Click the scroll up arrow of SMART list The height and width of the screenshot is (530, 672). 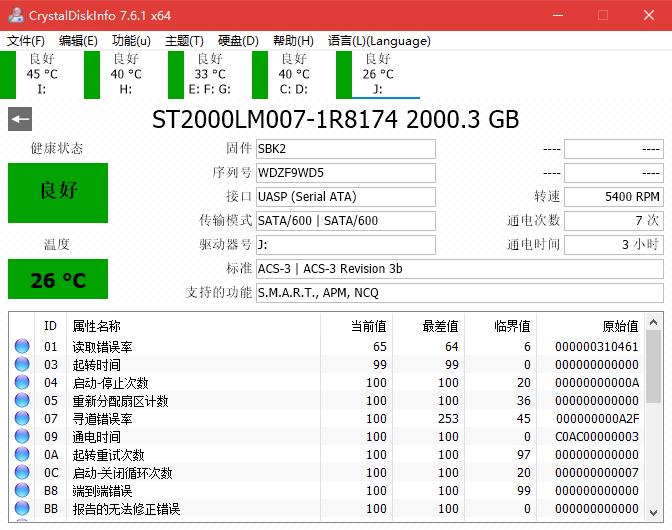[x=654, y=322]
